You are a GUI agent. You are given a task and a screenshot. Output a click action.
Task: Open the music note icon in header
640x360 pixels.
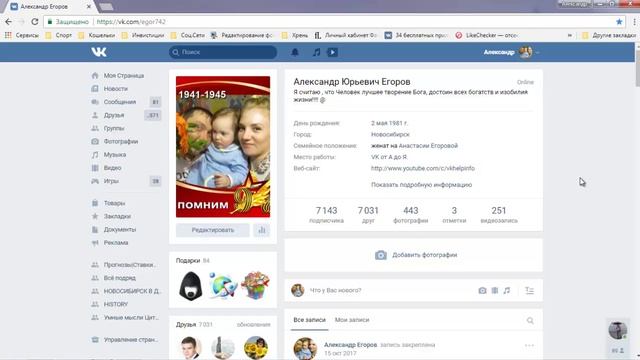pyautogui.click(x=316, y=52)
